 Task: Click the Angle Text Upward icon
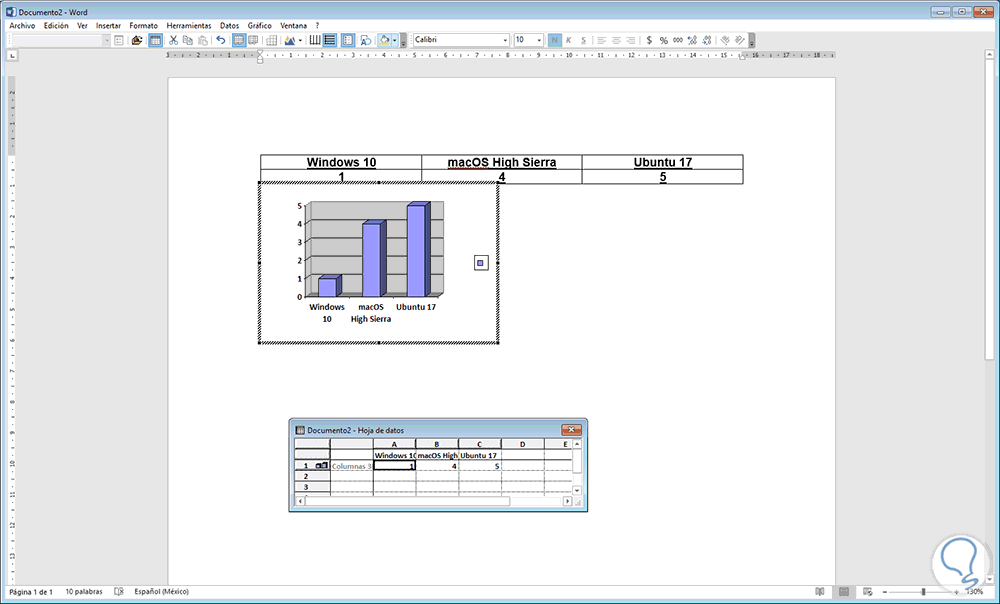point(740,40)
